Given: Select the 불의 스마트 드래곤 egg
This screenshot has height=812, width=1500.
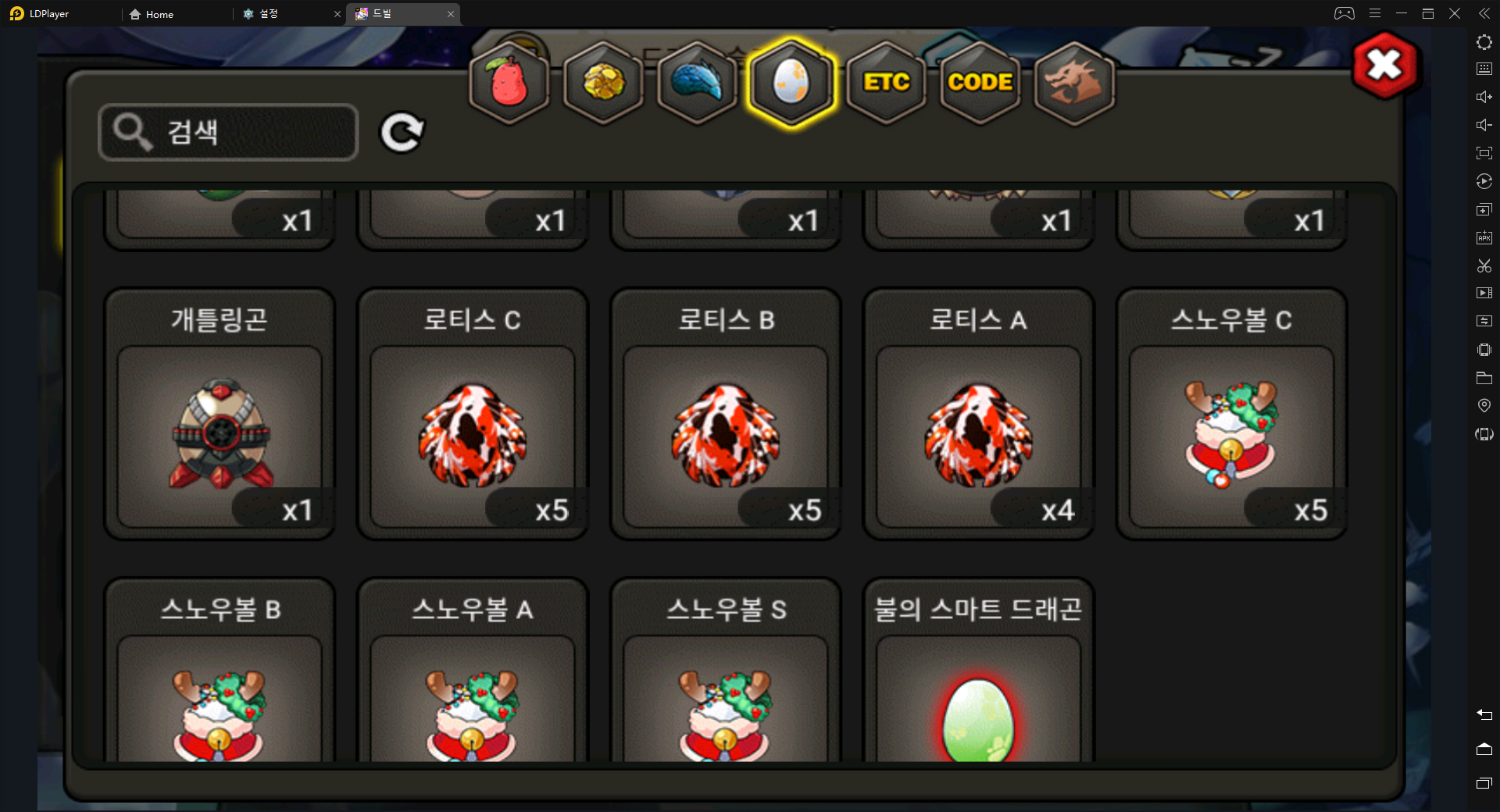Looking at the screenshot, I should pyautogui.click(x=979, y=670).
